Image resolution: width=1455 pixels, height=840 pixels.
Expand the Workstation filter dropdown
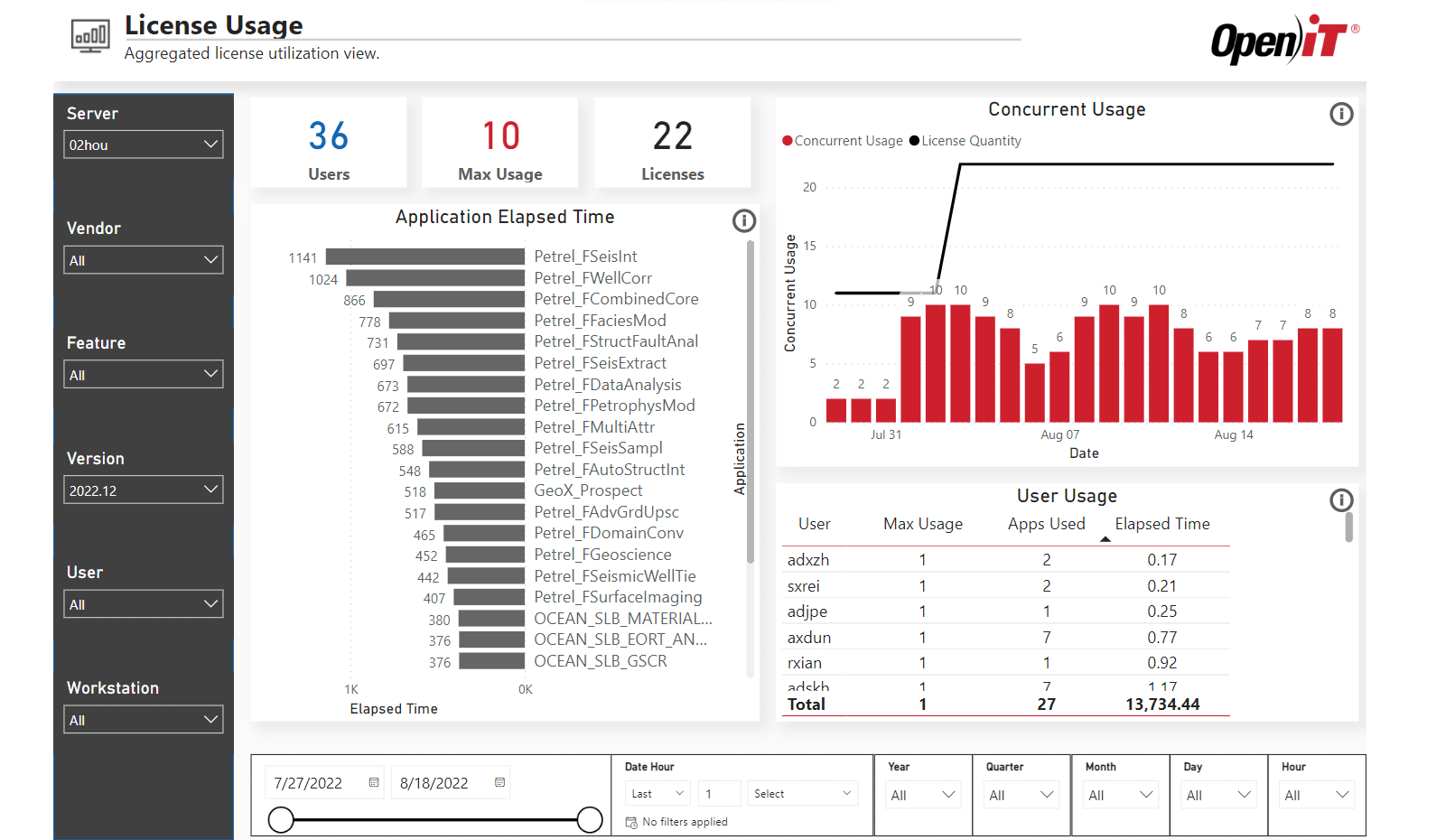click(144, 720)
